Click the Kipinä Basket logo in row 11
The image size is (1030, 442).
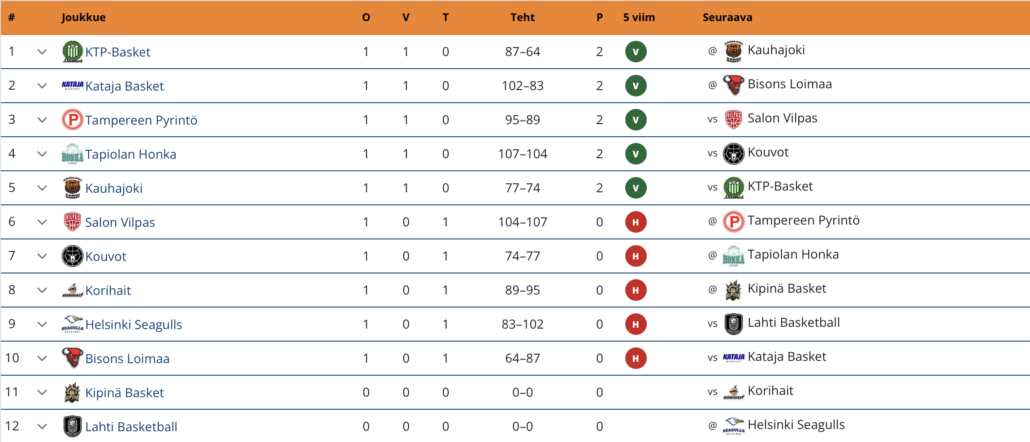tap(72, 393)
